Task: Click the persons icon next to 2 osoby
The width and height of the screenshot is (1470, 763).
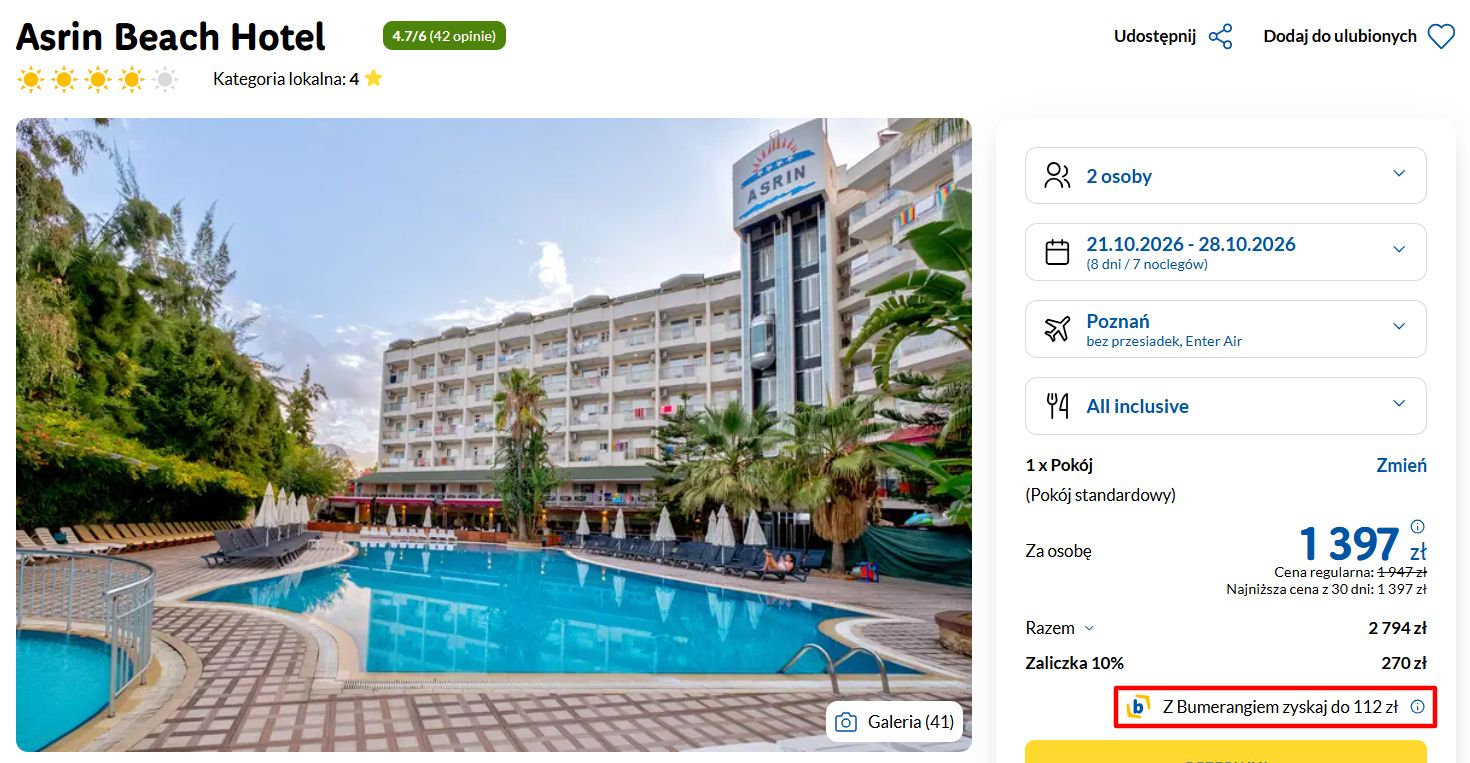Action: pos(1057,176)
